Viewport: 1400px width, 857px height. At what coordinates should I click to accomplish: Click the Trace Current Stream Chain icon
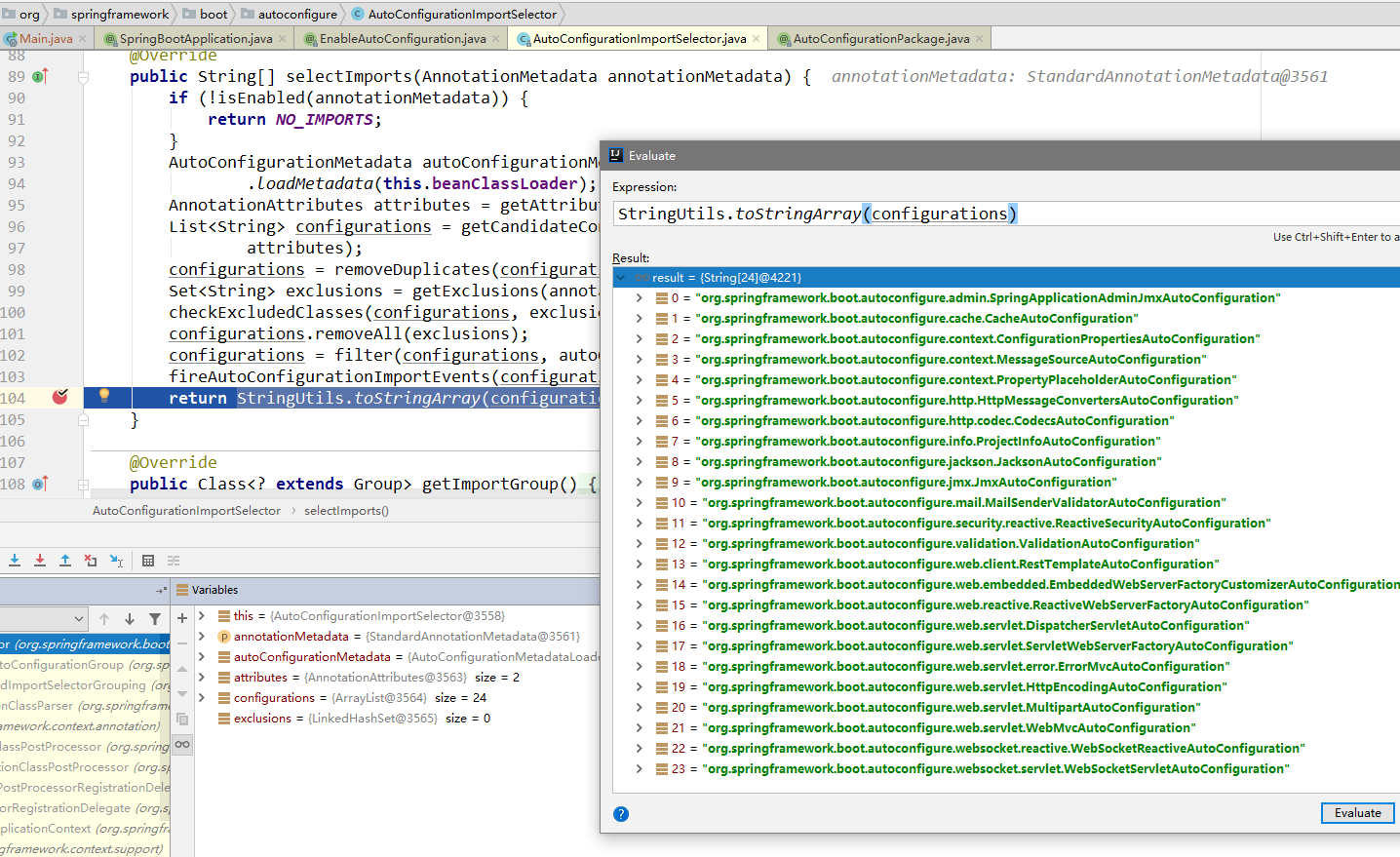[x=174, y=561]
